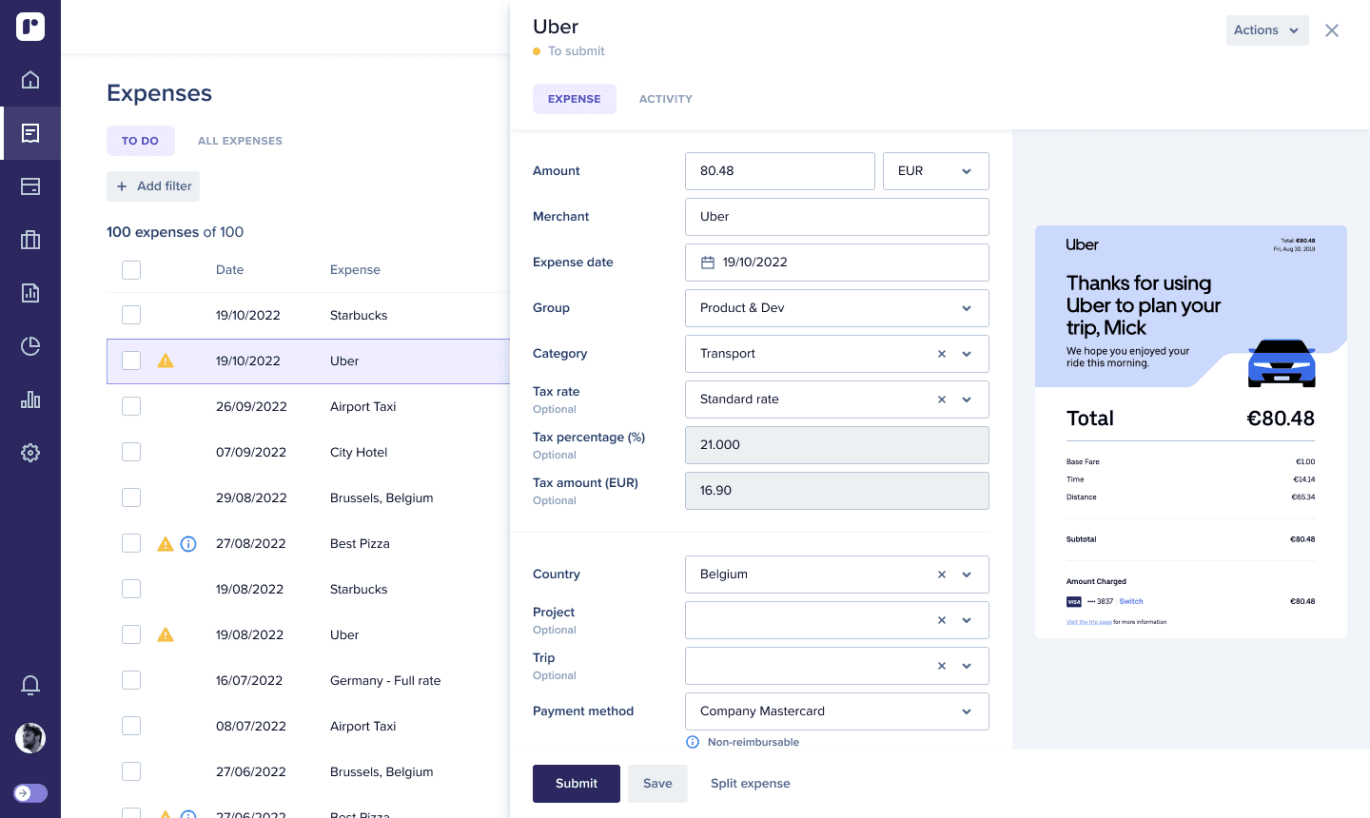Open the bar chart sidebar icon
This screenshot has height=818, width=1370.
[x=30, y=400]
